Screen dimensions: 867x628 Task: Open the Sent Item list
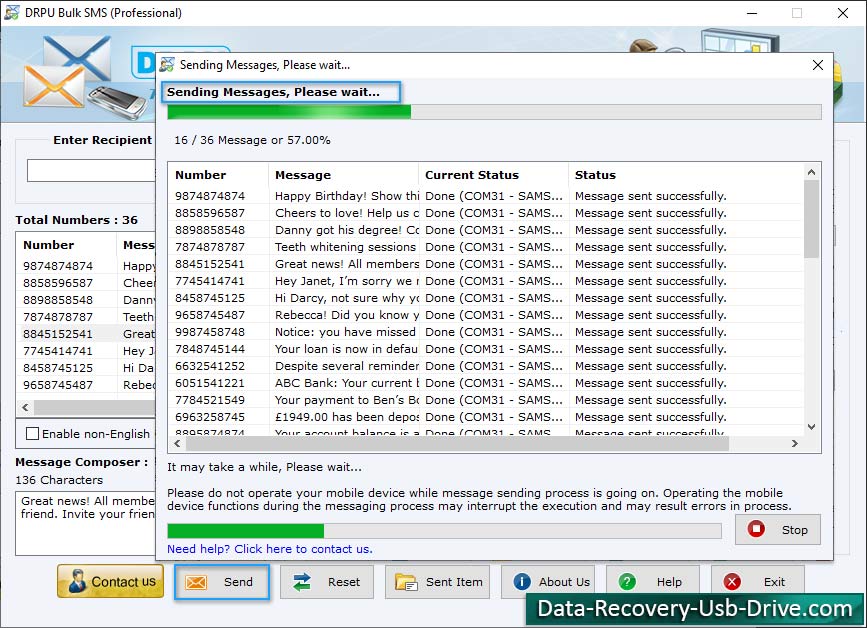437,582
